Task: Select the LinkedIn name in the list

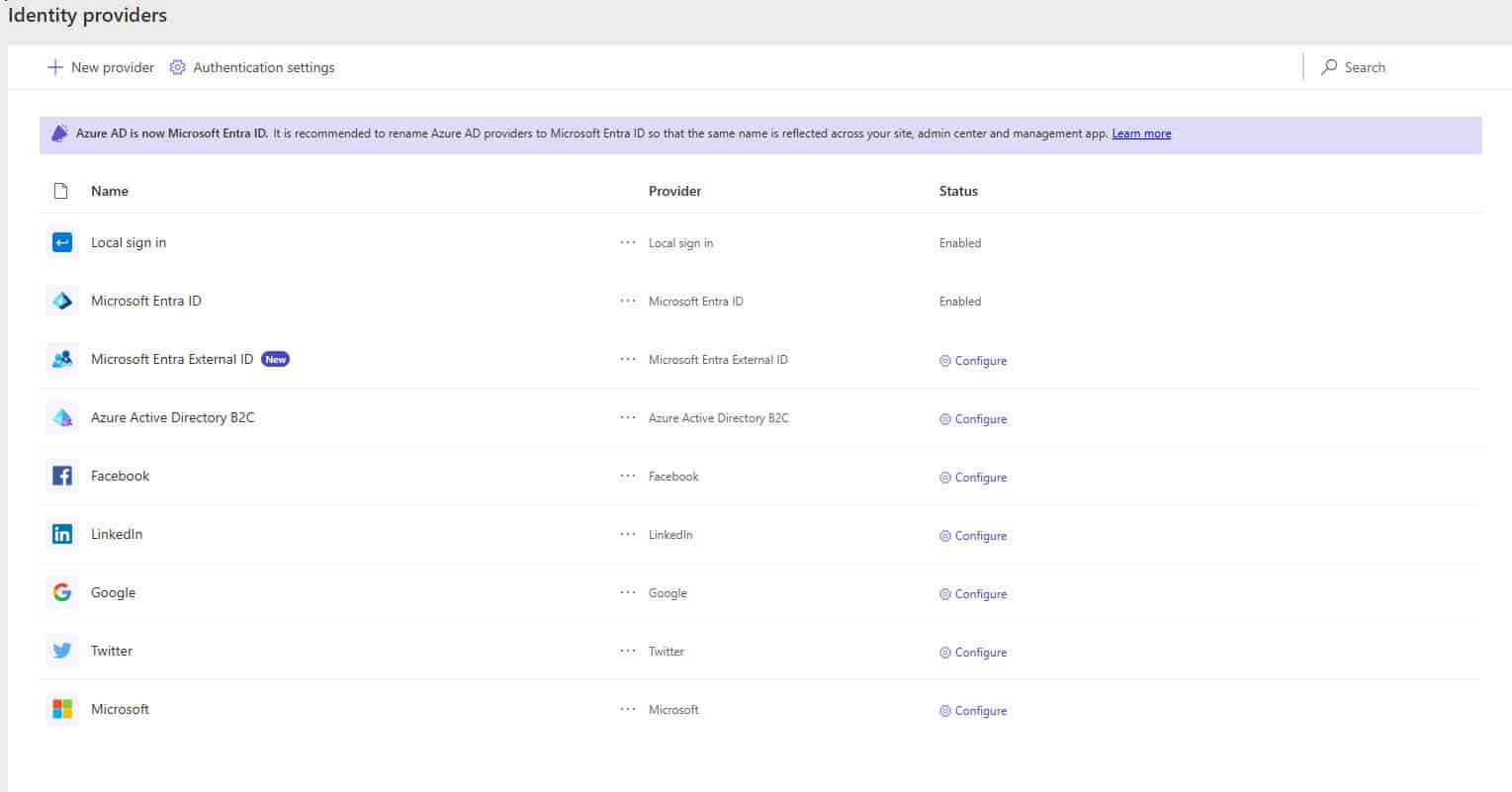Action: [117, 534]
